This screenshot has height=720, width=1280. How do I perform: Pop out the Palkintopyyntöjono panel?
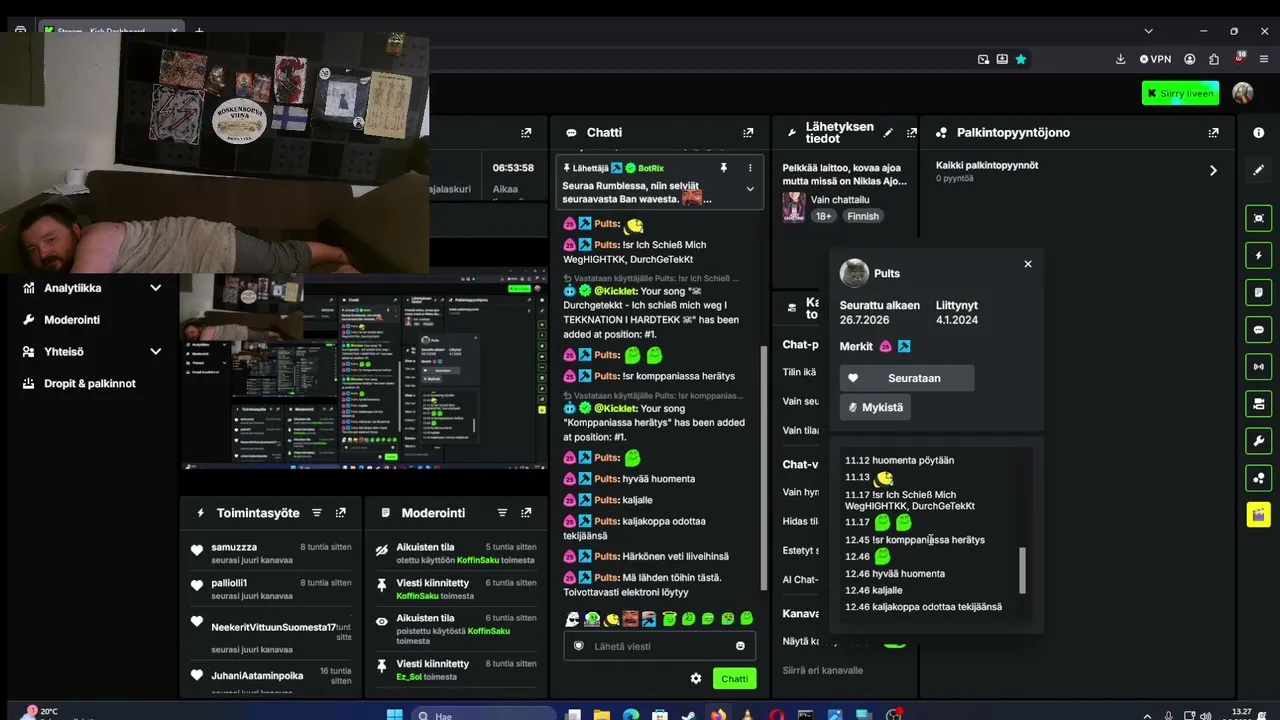[x=1214, y=133]
